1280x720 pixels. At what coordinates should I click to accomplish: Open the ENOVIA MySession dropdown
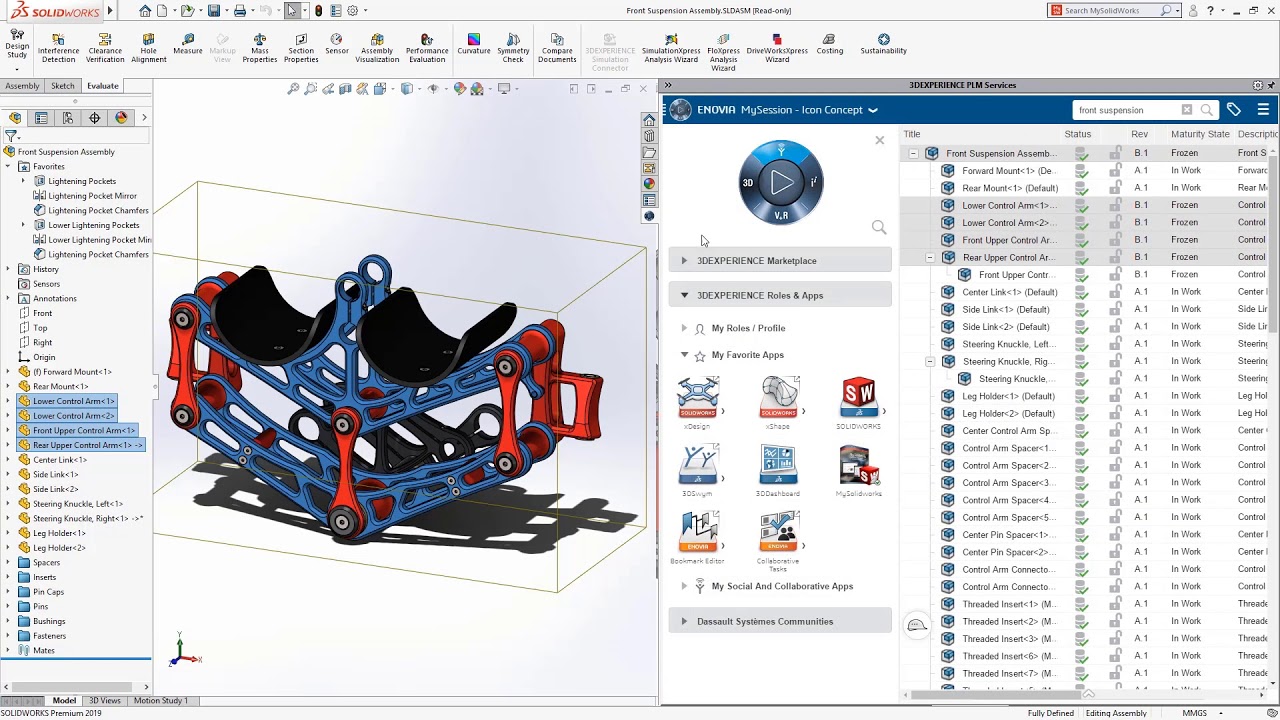tap(872, 110)
